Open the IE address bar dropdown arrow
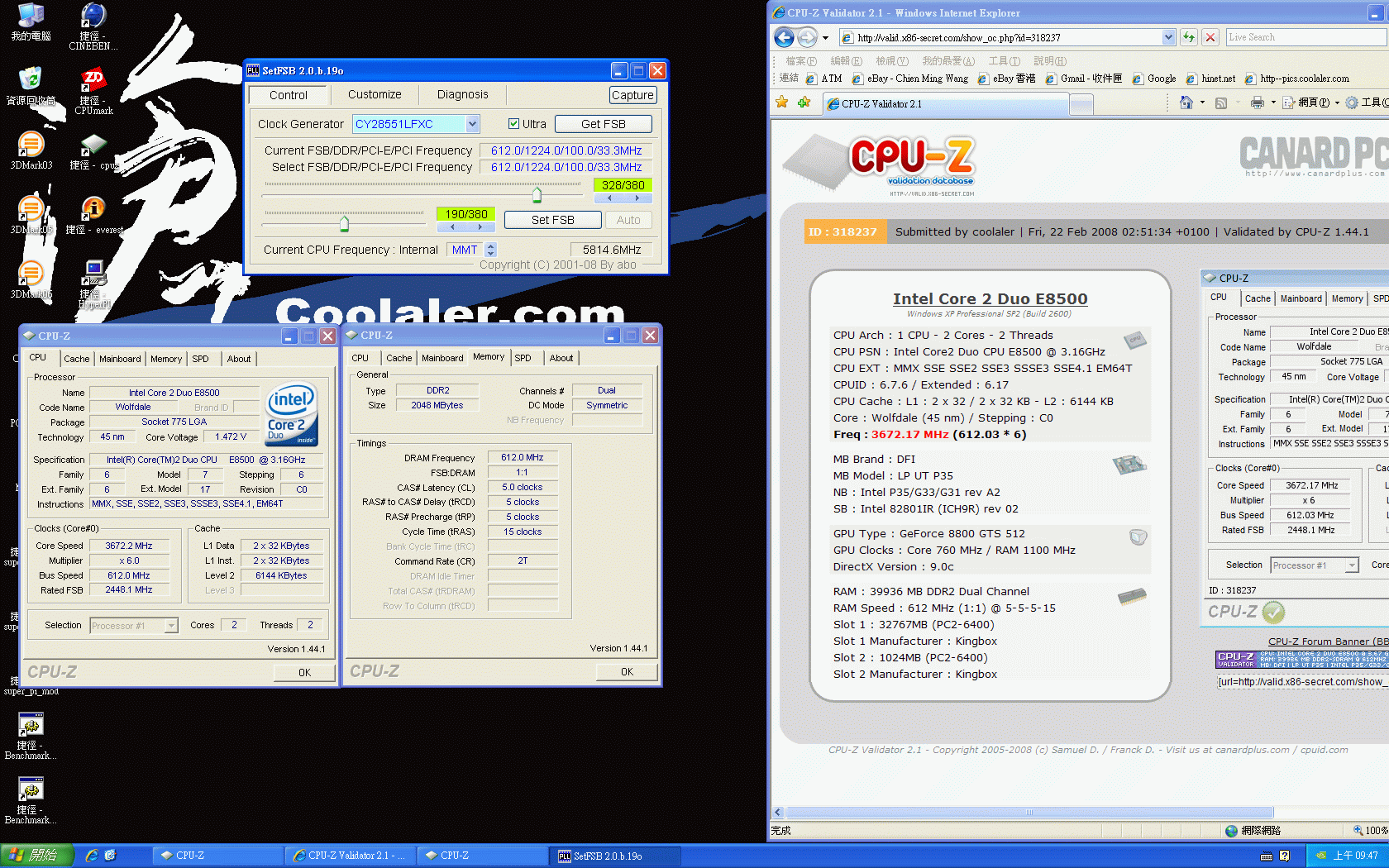The width and height of the screenshot is (1389, 868). [1168, 37]
